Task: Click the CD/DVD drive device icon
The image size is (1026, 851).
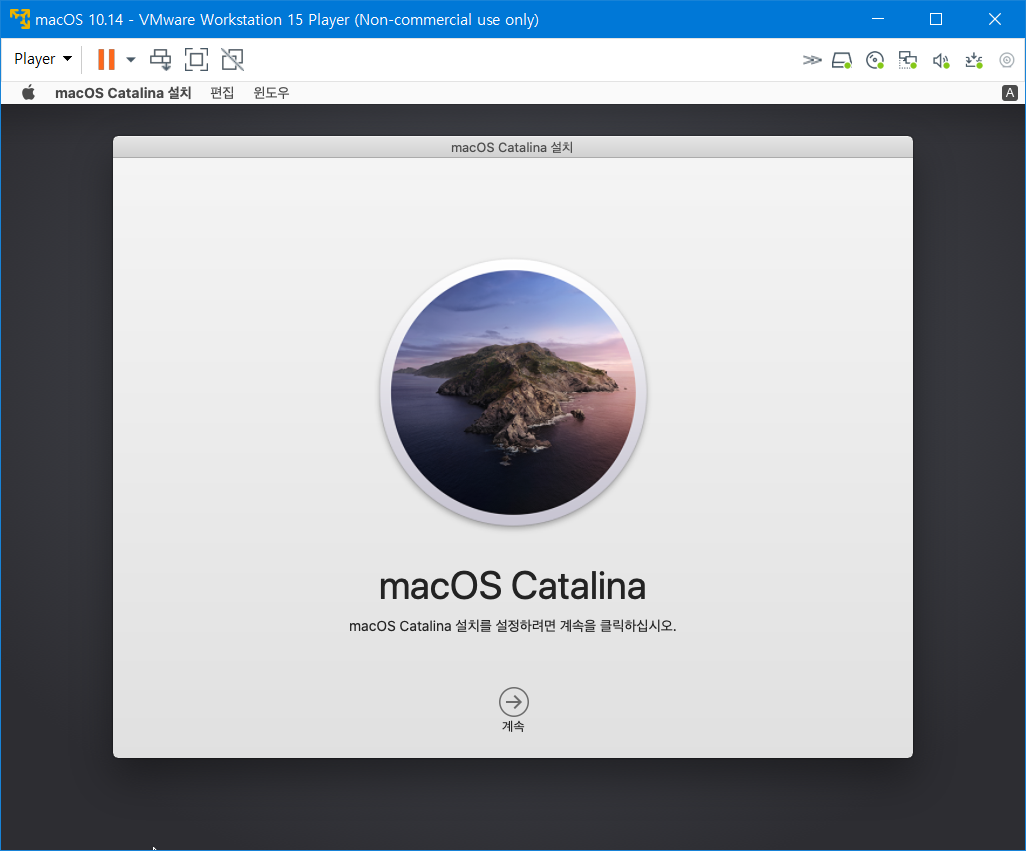Action: coord(875,61)
